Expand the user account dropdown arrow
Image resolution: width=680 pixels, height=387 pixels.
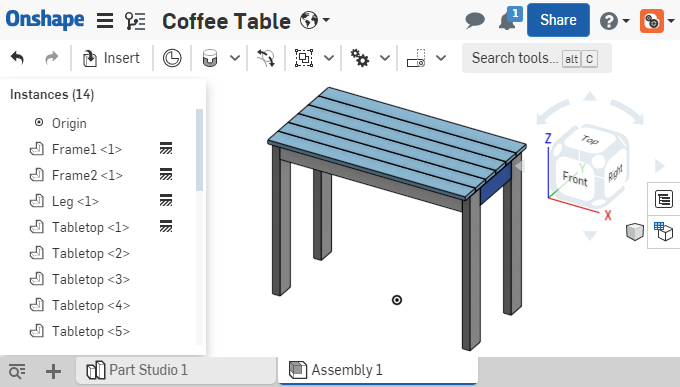pyautogui.click(x=671, y=20)
